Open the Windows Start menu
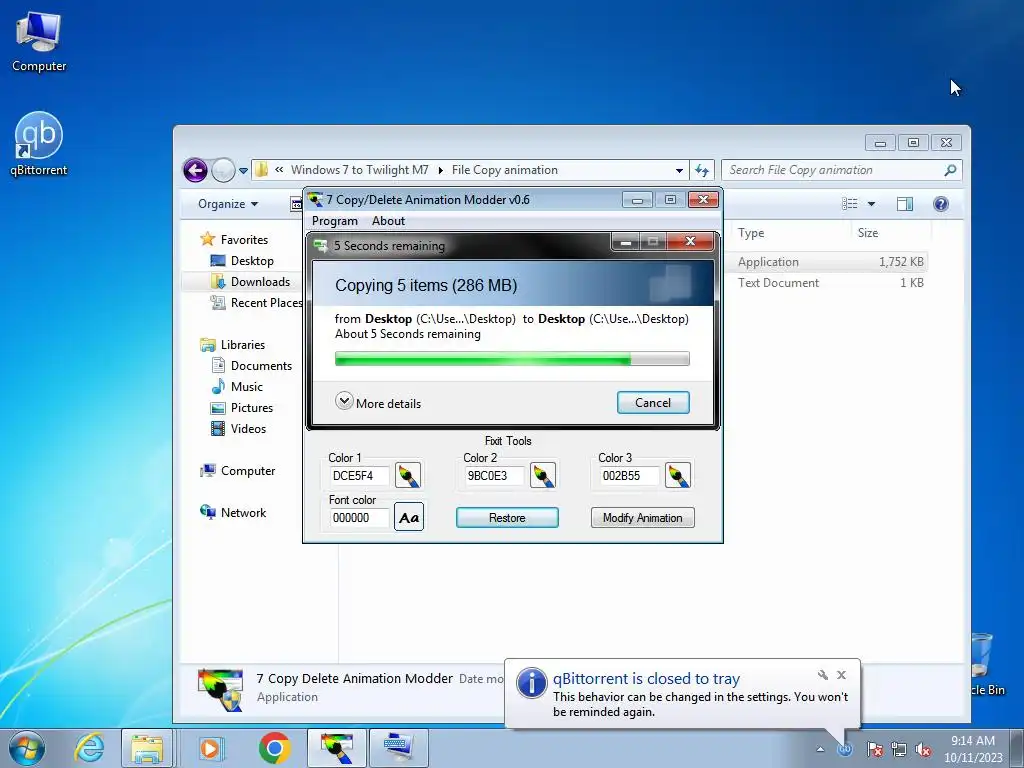 tap(27, 748)
